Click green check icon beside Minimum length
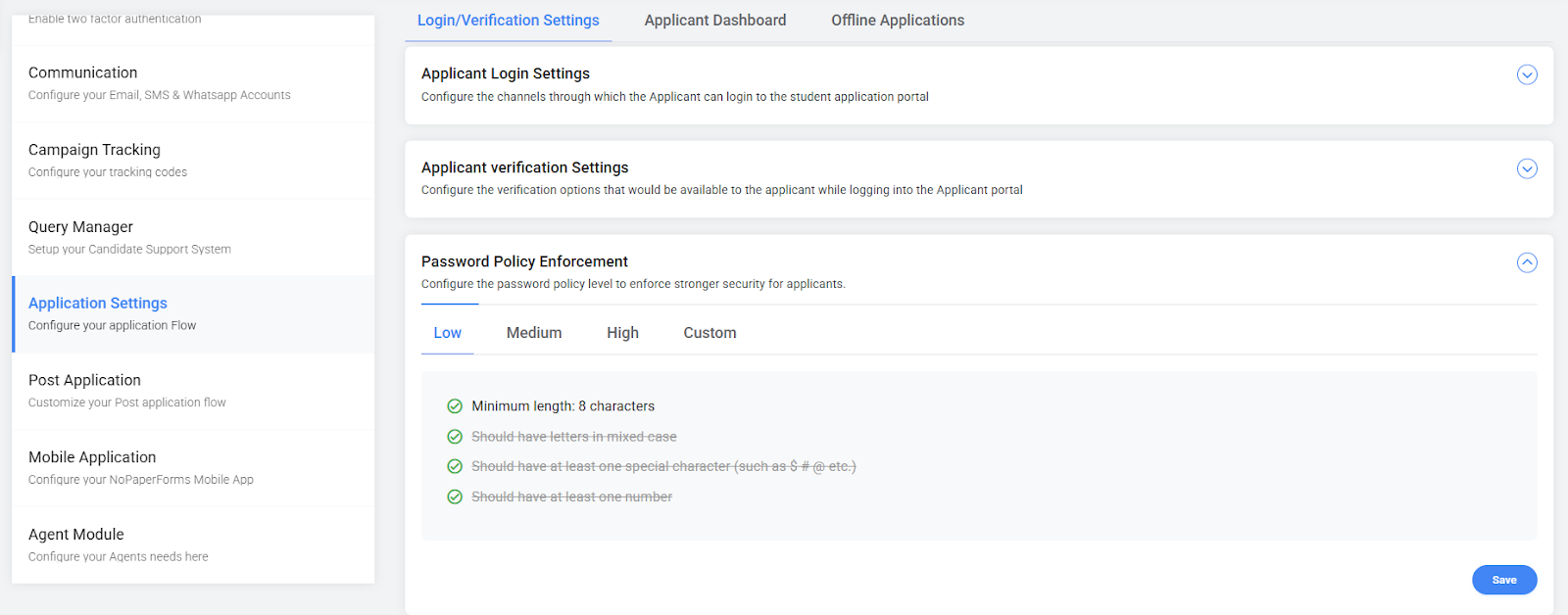Image resolution: width=1568 pixels, height=615 pixels. tap(455, 406)
